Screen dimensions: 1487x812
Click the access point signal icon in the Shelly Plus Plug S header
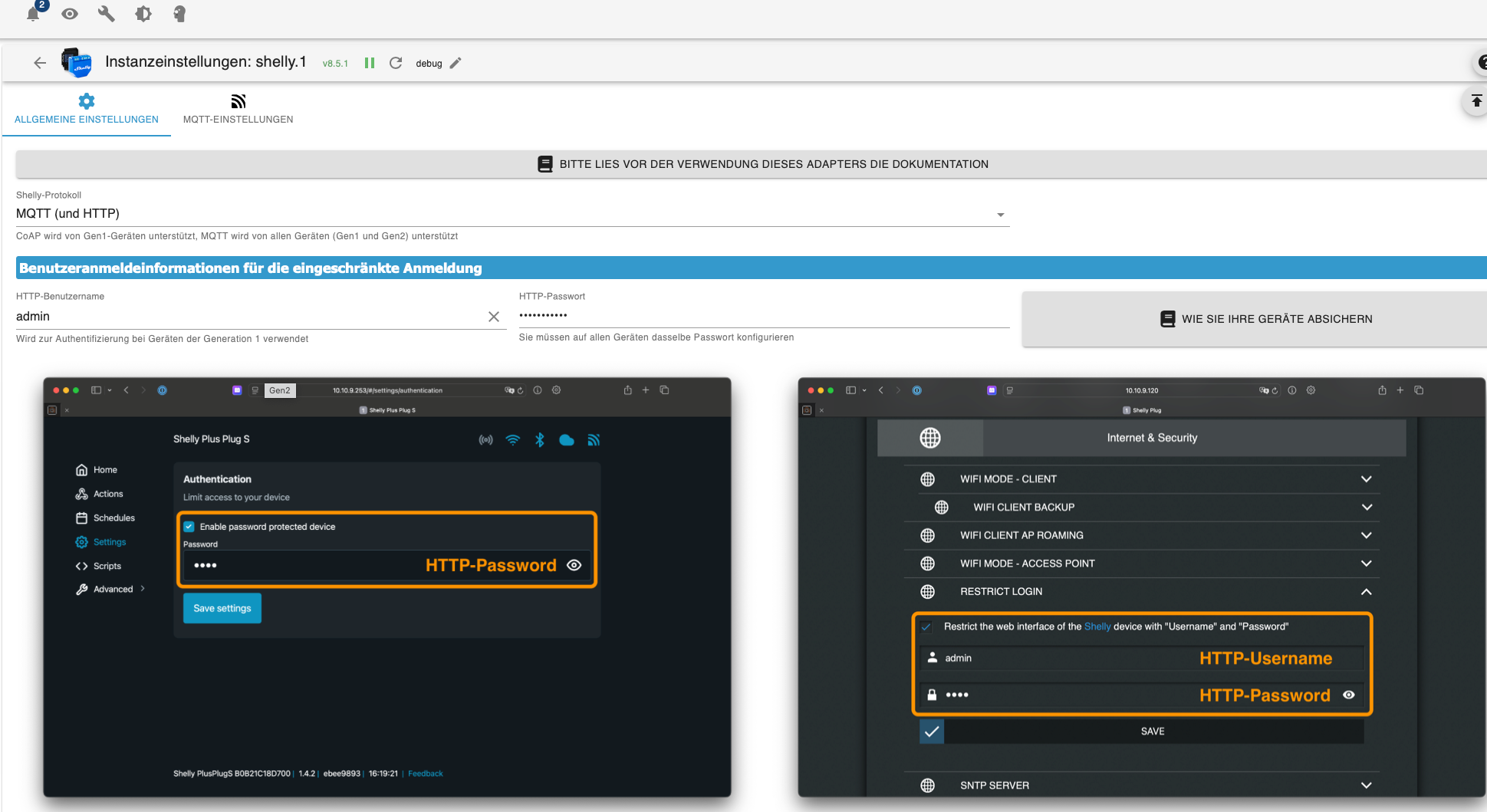(x=486, y=440)
